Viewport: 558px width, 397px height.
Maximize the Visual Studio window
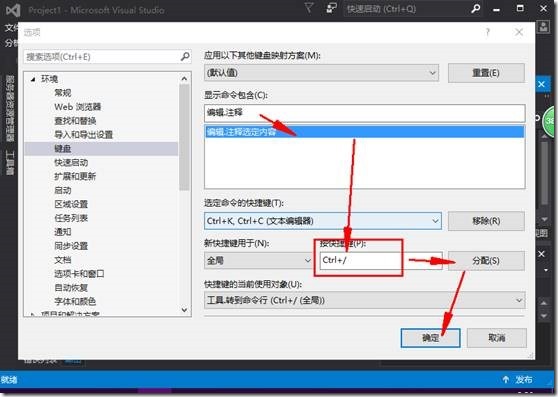click(520, 9)
